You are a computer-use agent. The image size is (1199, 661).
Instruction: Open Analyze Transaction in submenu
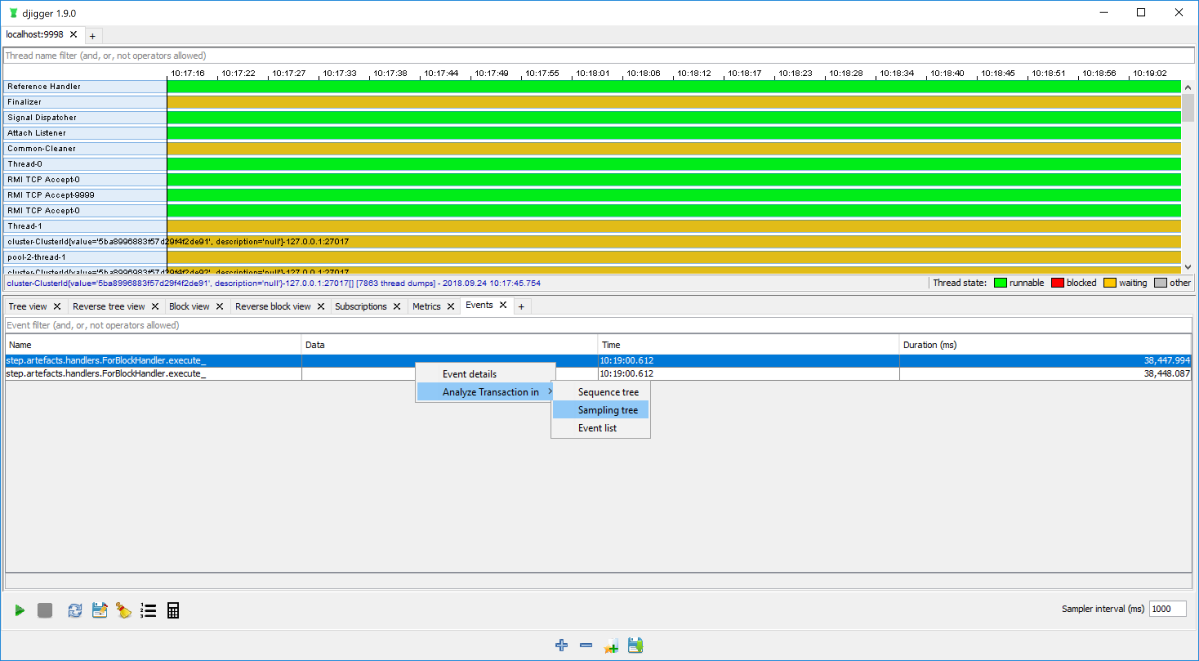click(485, 392)
